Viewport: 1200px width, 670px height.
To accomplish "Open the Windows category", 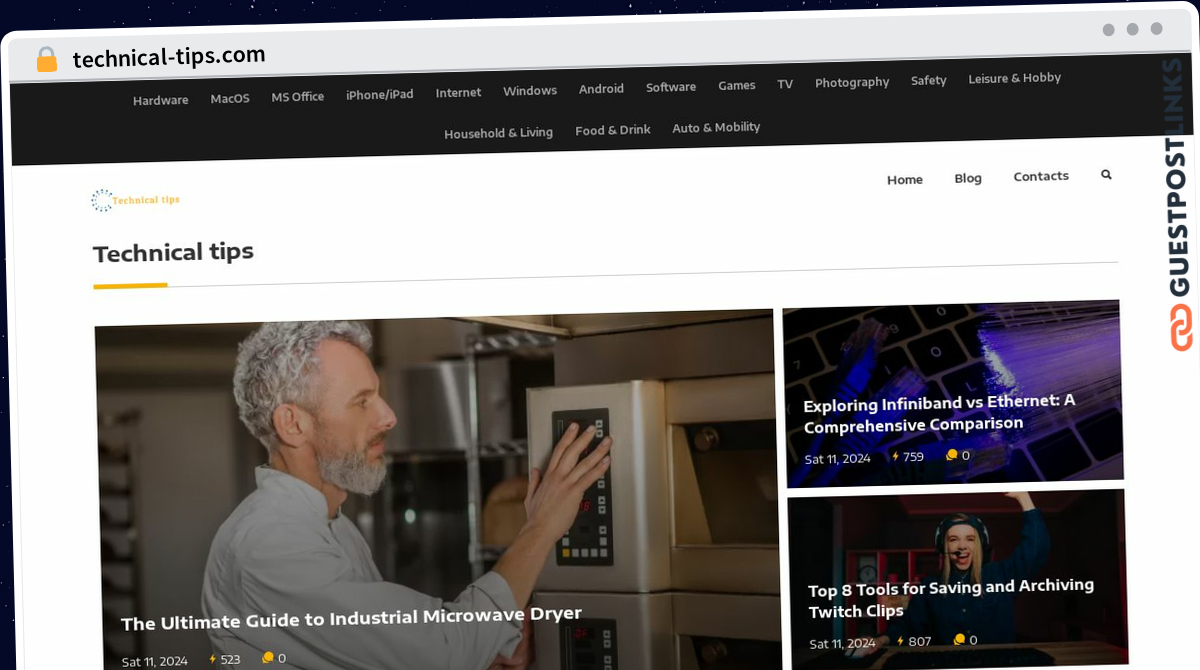I will pos(530,90).
